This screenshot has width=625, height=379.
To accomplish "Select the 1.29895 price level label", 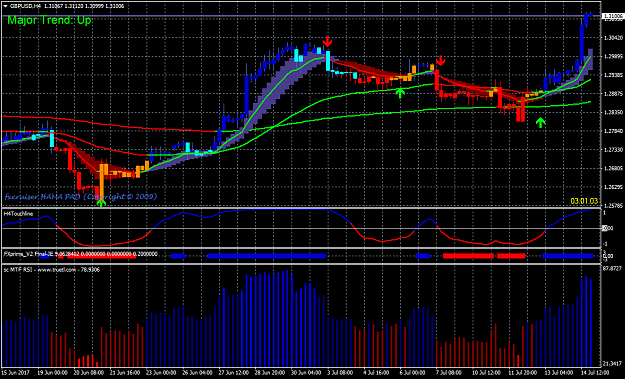I will (x=613, y=57).
